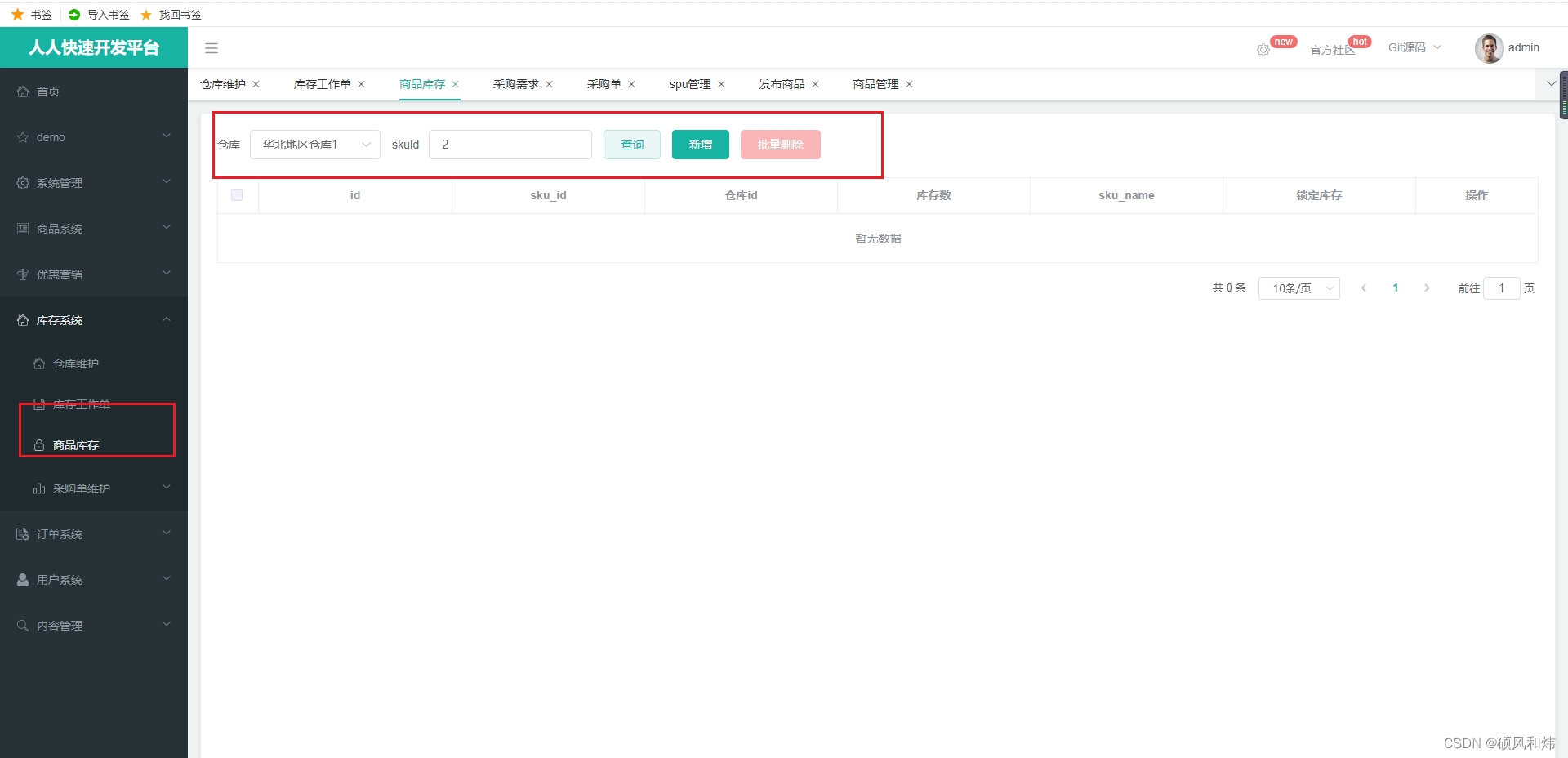The width and height of the screenshot is (1568, 758).
Task: Click inside the skuId input field
Action: (510, 145)
